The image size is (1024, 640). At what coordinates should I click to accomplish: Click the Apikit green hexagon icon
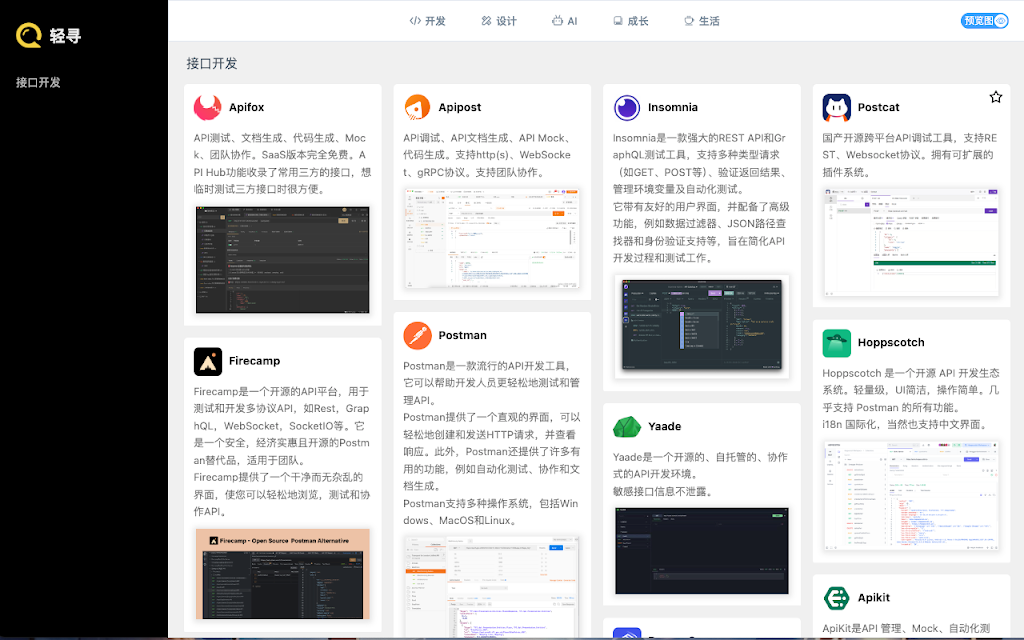[837, 598]
